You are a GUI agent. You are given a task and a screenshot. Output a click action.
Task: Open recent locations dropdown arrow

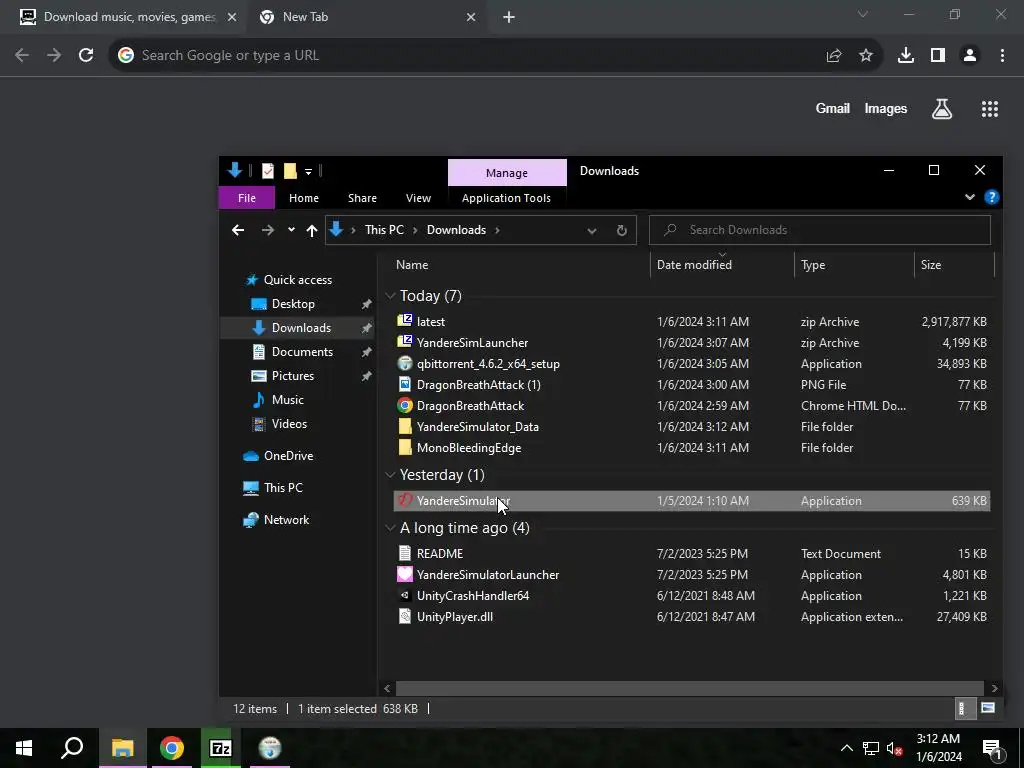click(291, 230)
